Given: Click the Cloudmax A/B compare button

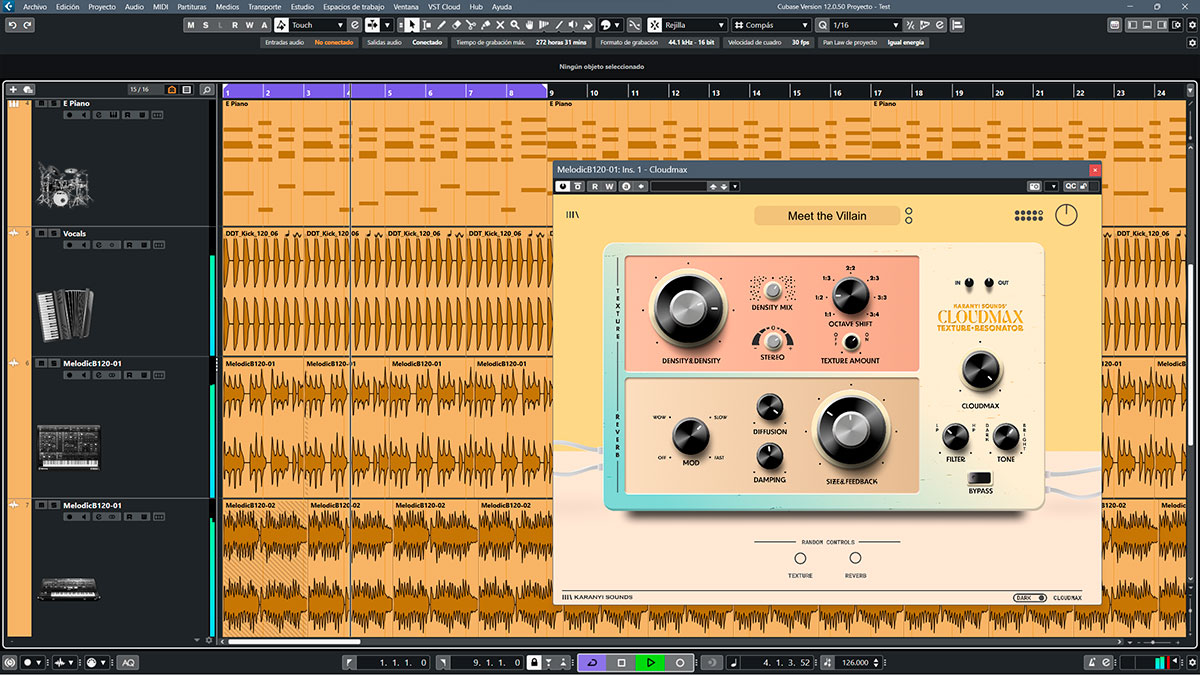Looking at the screenshot, I should pyautogui.click(x=626, y=186).
